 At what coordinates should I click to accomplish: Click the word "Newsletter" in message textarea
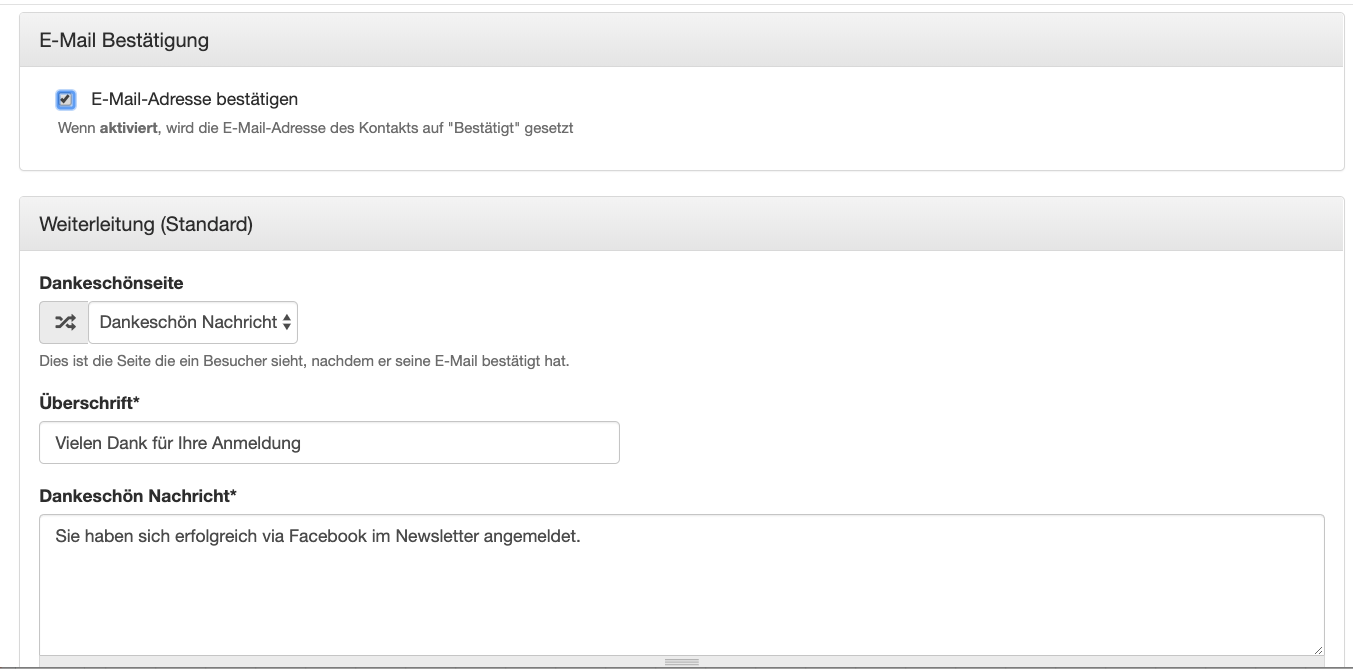[437, 537]
